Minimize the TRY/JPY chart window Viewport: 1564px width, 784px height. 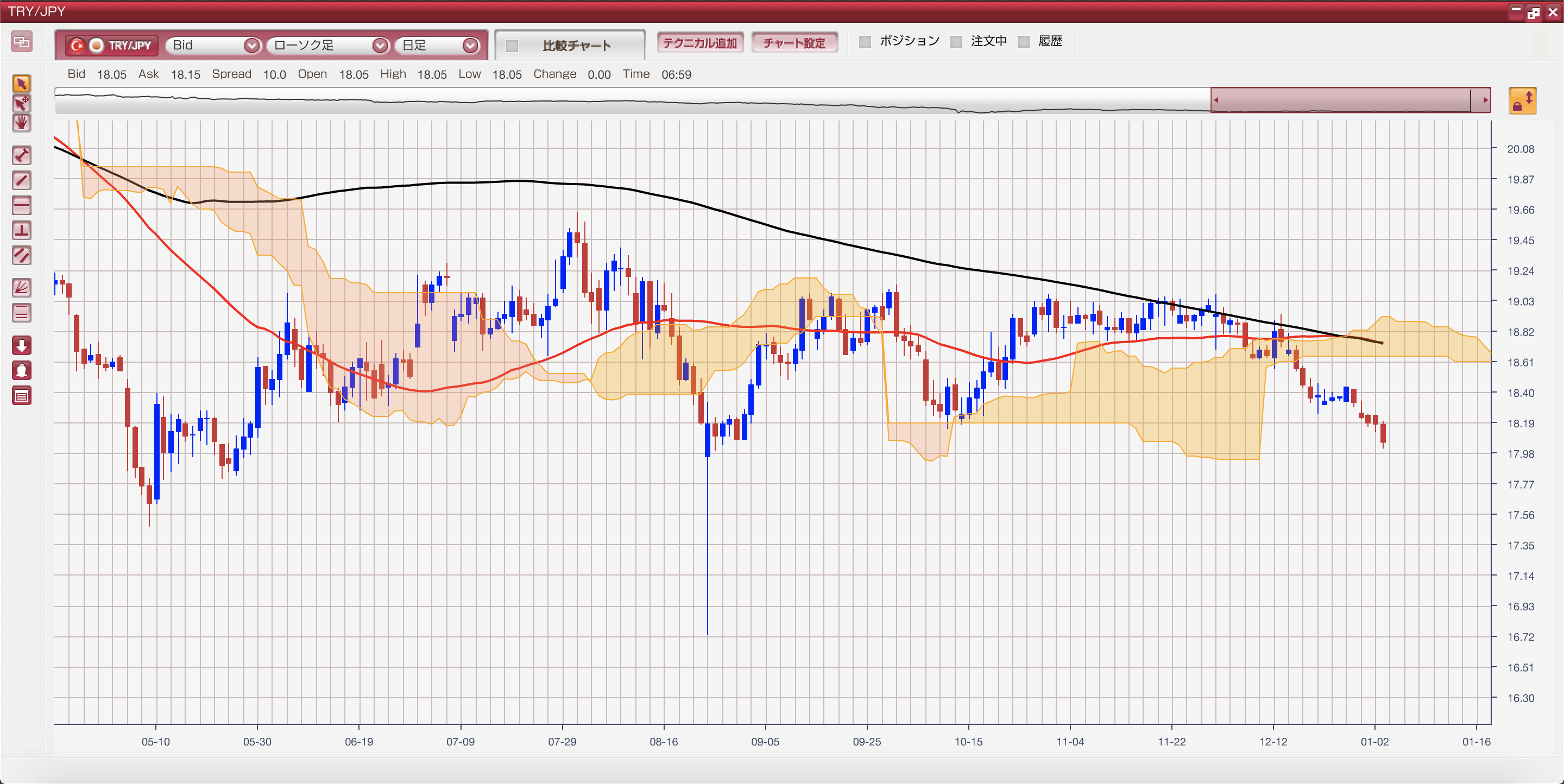tap(1516, 12)
